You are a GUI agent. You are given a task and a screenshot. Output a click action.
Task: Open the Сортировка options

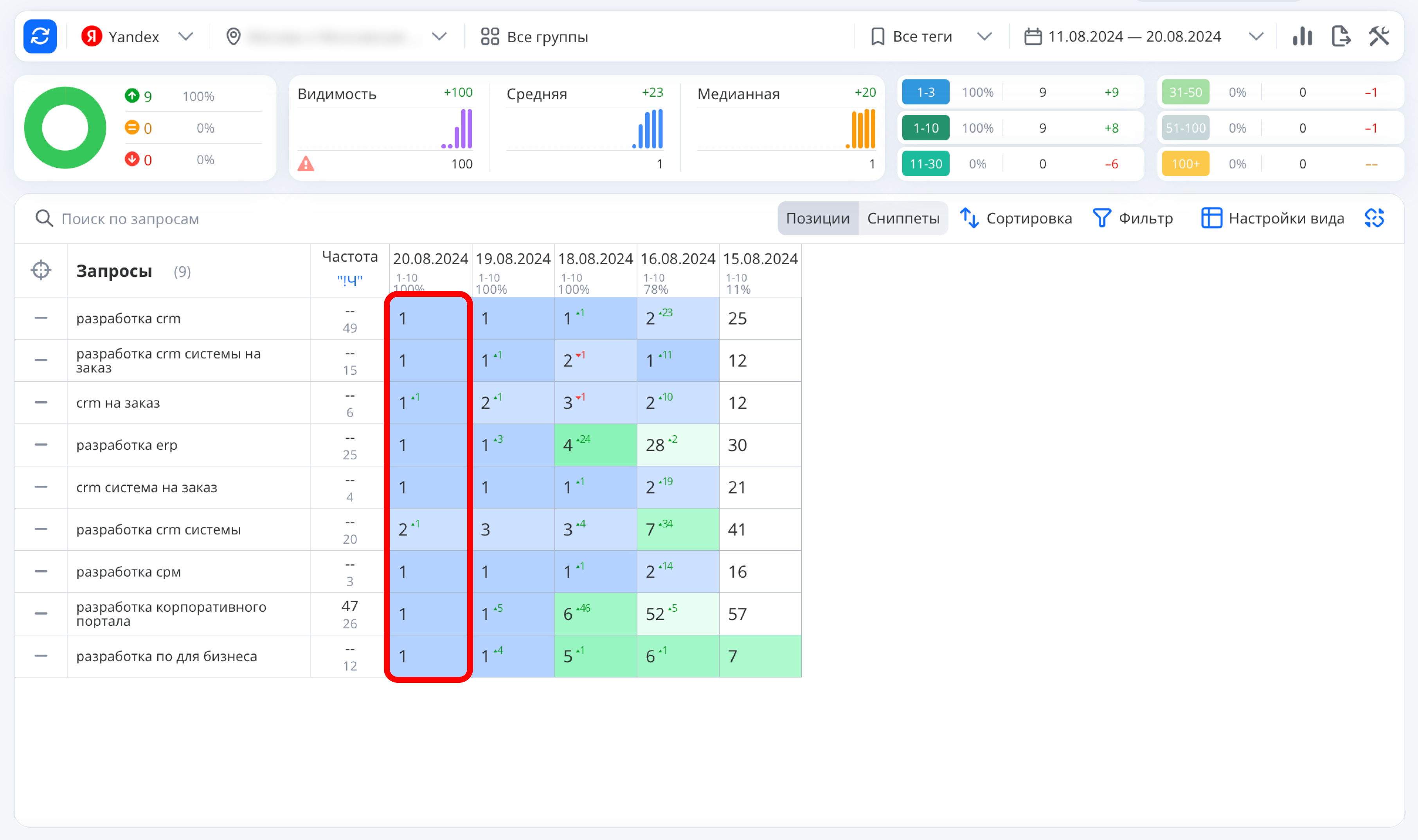pyautogui.click(x=1017, y=219)
